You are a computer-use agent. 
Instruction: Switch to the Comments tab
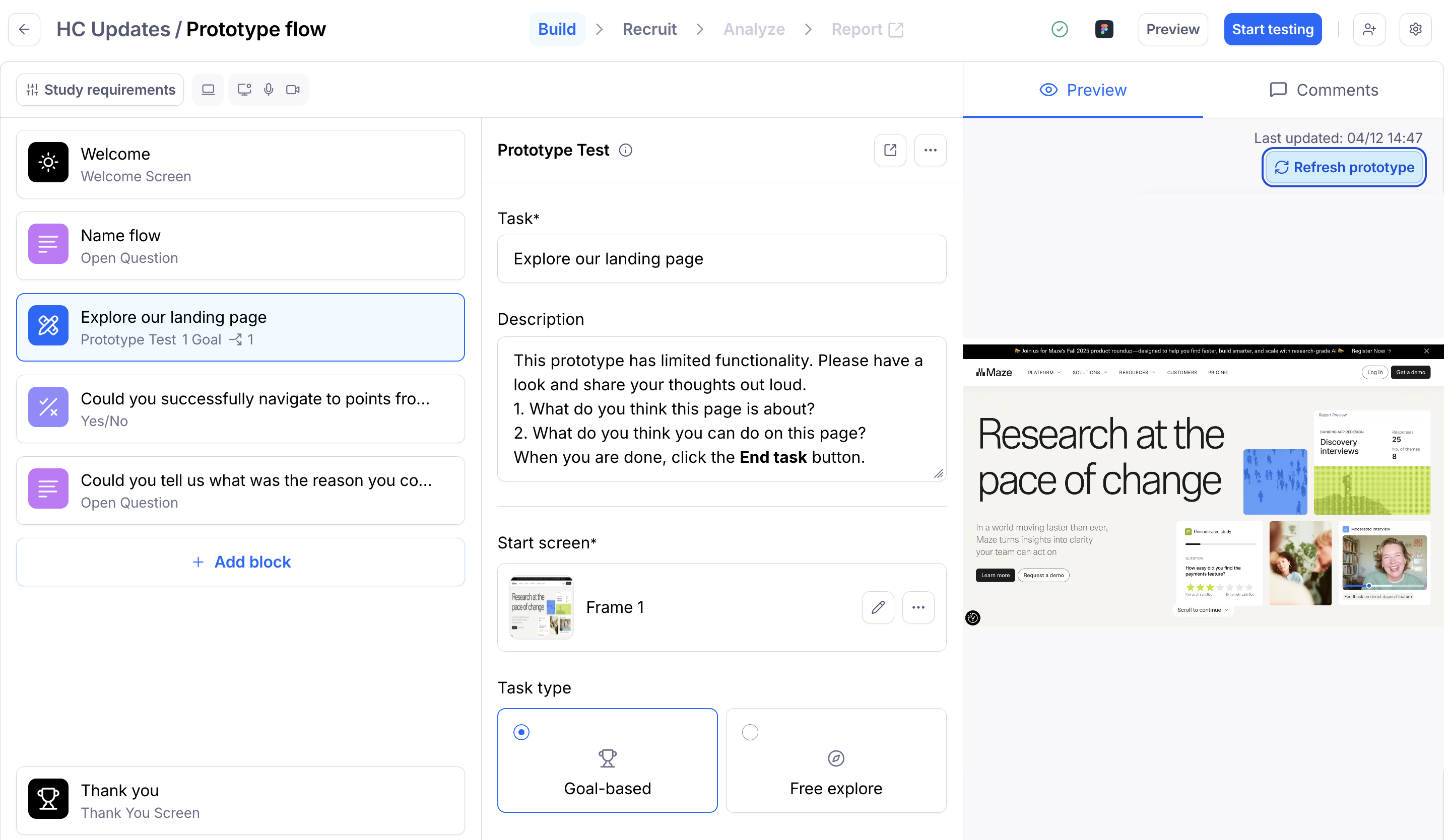coord(1324,90)
